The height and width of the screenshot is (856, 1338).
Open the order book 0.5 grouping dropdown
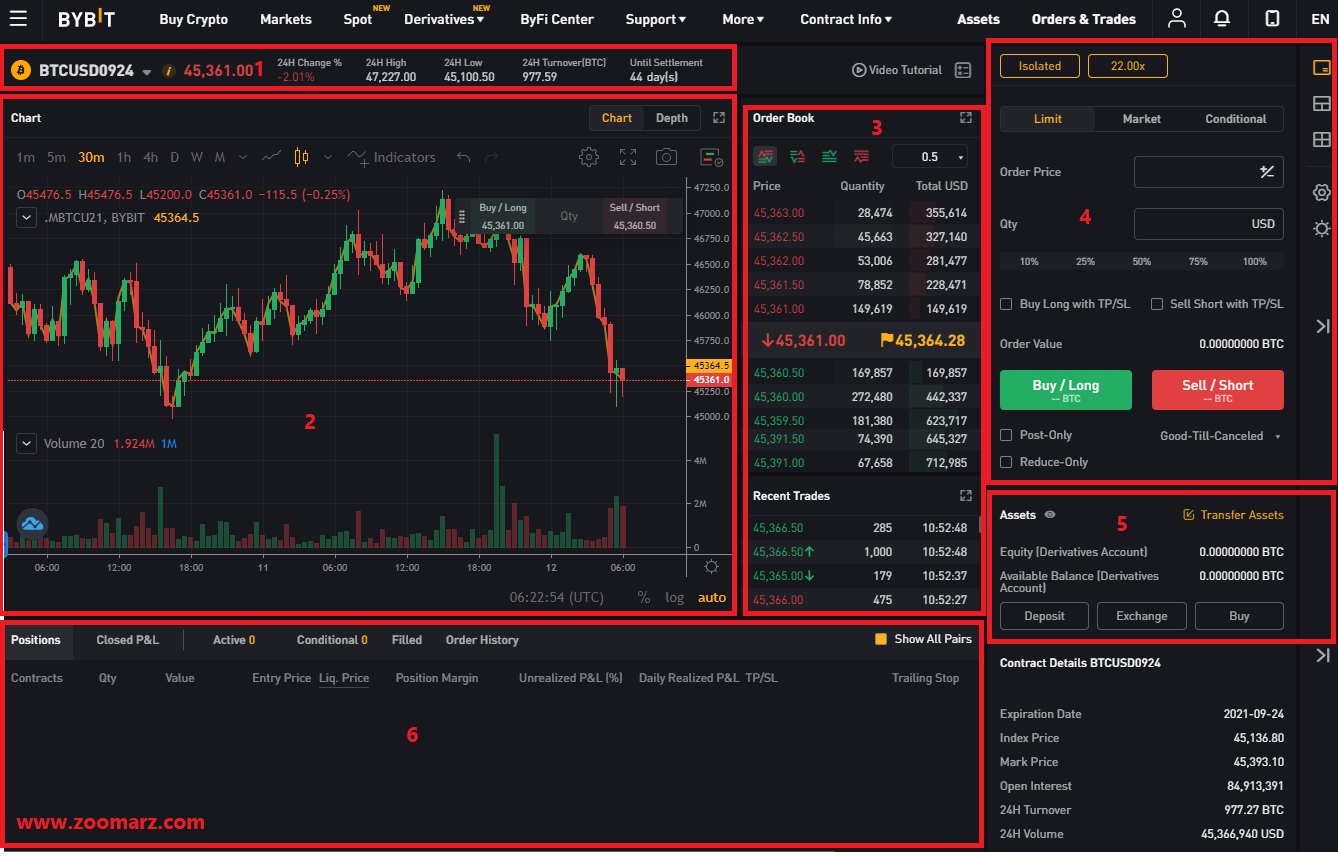pos(930,157)
